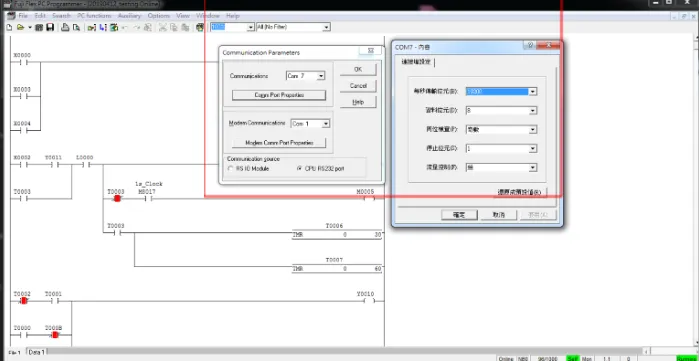Click the horizontal scrollbar left arrow

(x=647, y=351)
